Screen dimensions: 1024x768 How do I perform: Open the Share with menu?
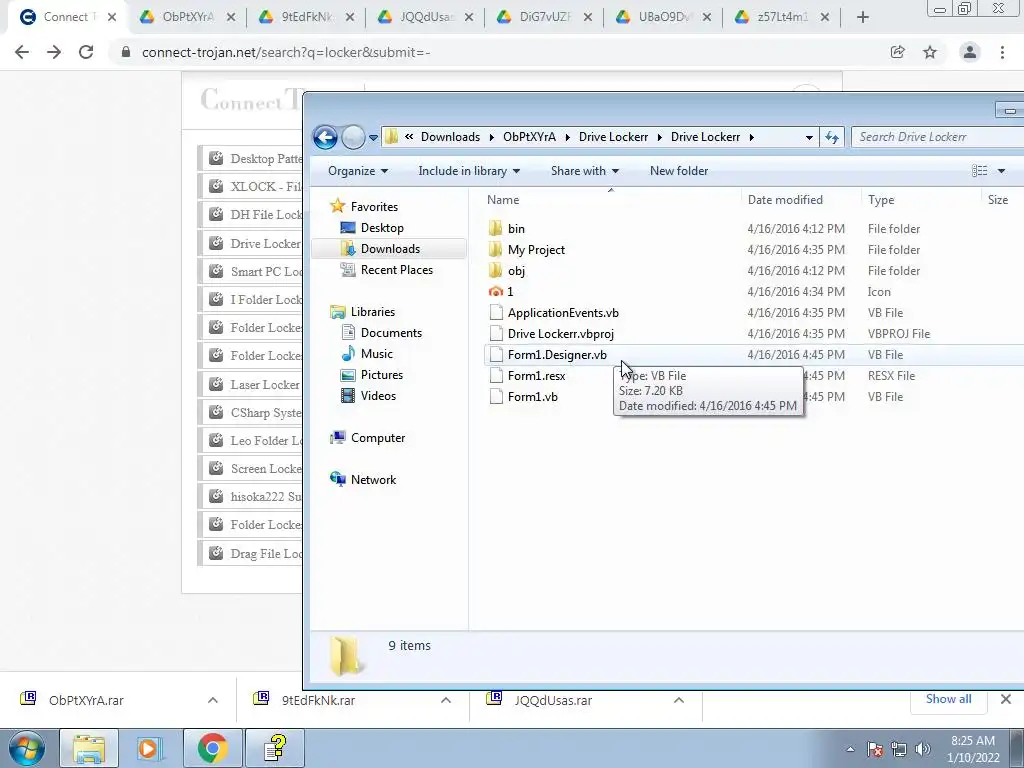pos(584,171)
